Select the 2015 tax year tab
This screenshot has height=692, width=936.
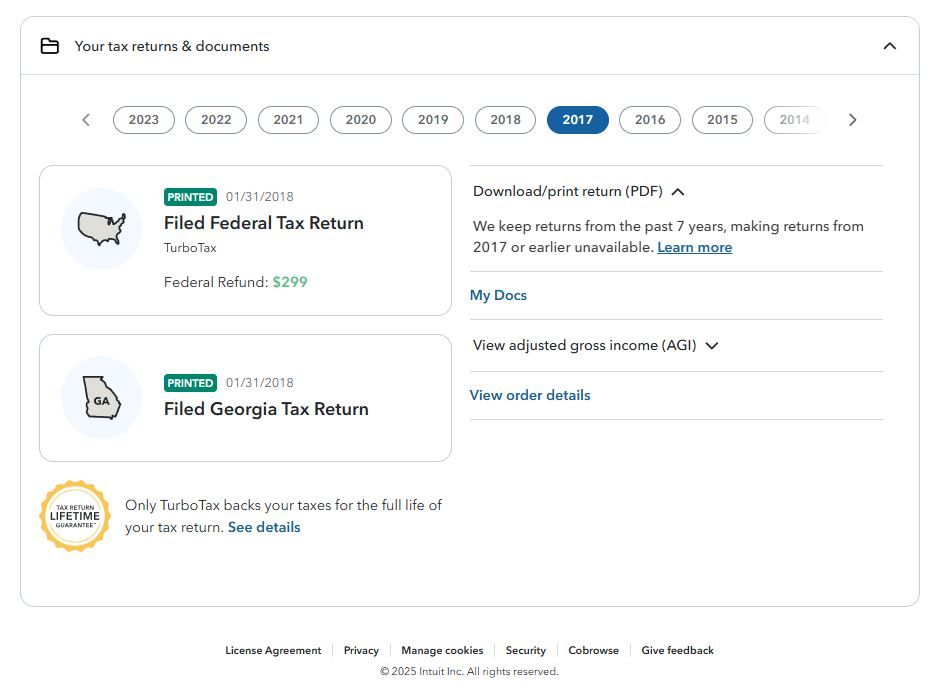pos(722,120)
